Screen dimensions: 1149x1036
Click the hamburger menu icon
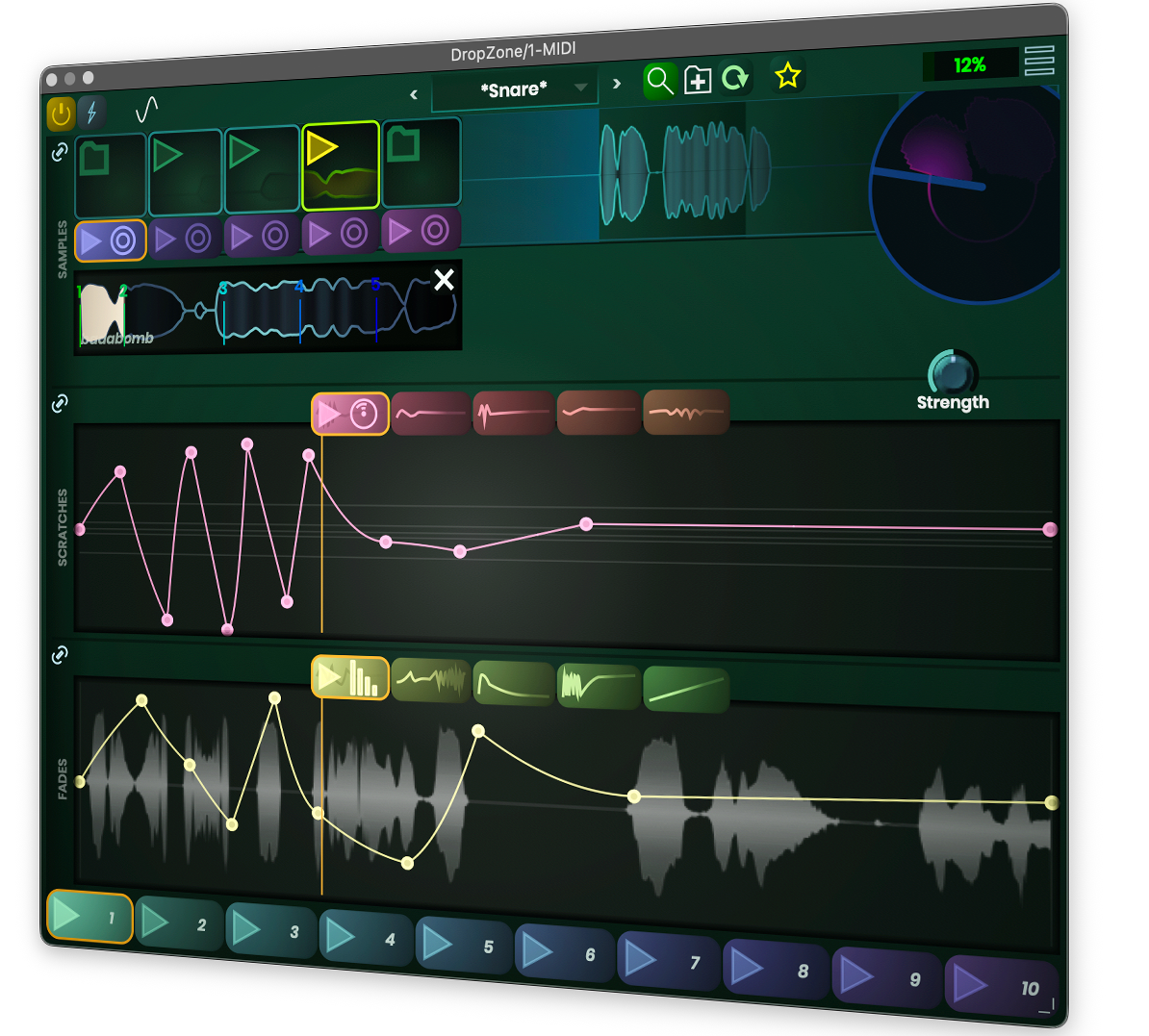point(1039,61)
